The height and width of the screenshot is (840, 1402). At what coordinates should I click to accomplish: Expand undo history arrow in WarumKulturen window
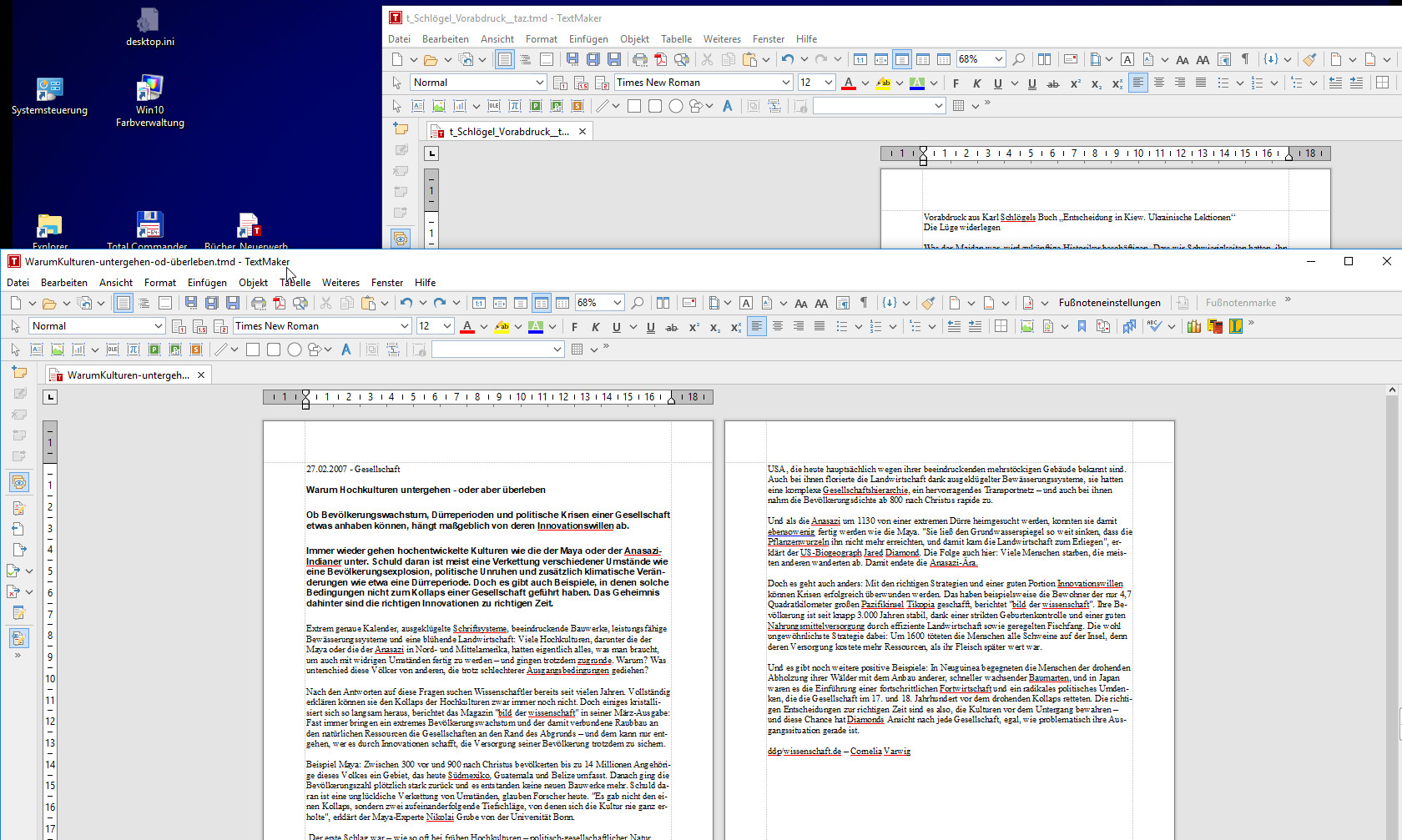tap(423, 303)
